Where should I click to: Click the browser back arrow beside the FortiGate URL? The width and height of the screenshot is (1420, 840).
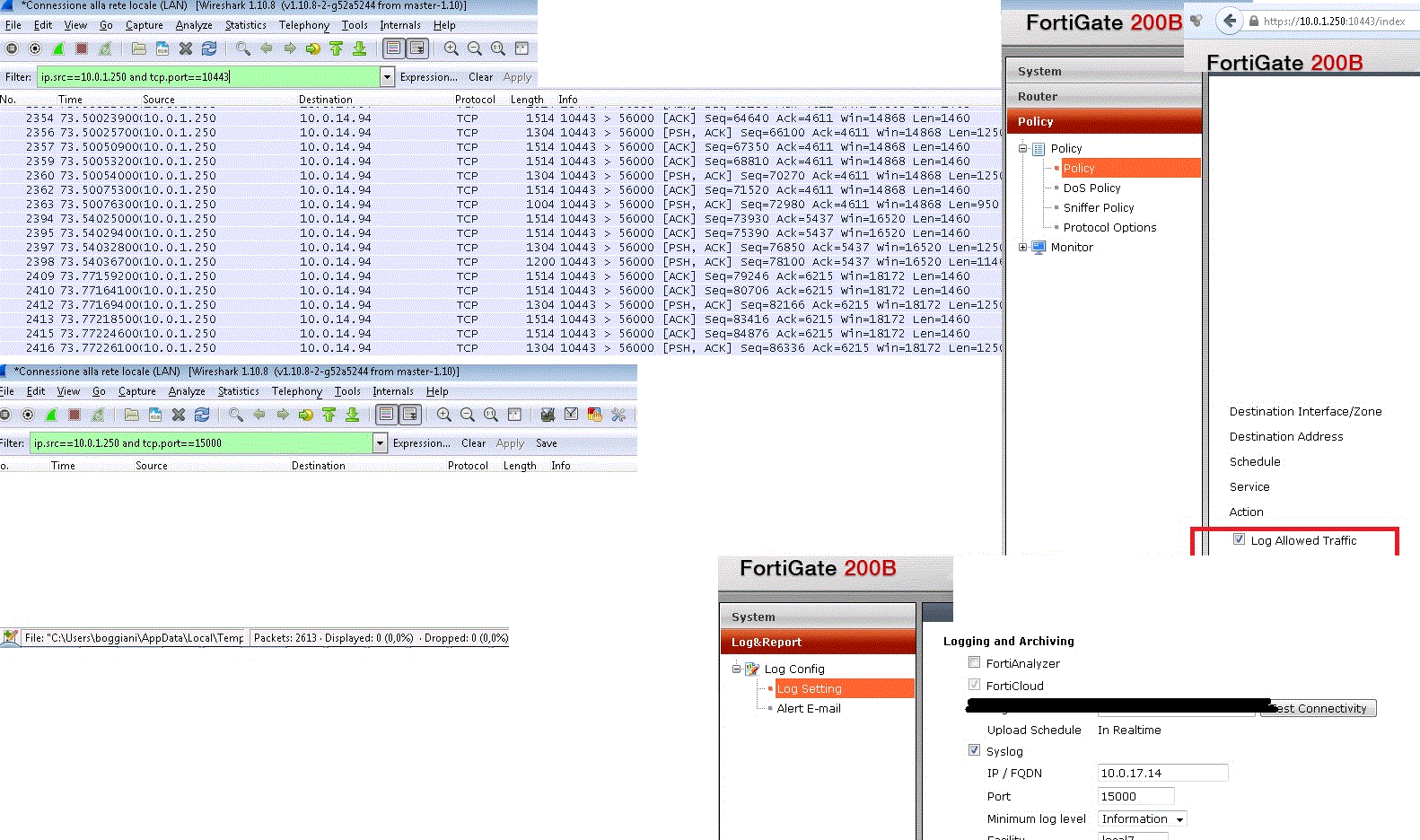click(1230, 21)
